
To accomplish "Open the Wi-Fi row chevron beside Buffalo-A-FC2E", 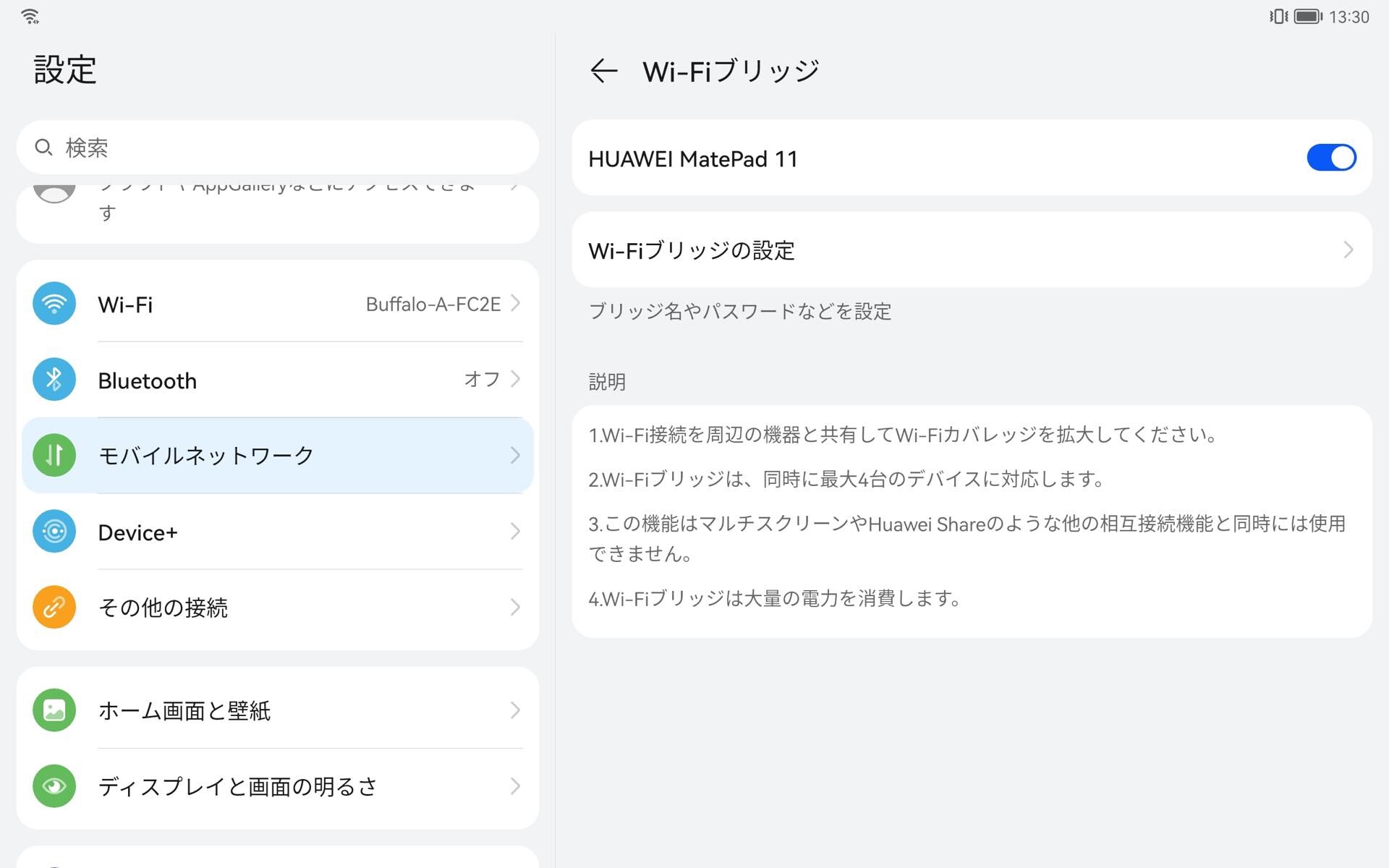I will (515, 304).
